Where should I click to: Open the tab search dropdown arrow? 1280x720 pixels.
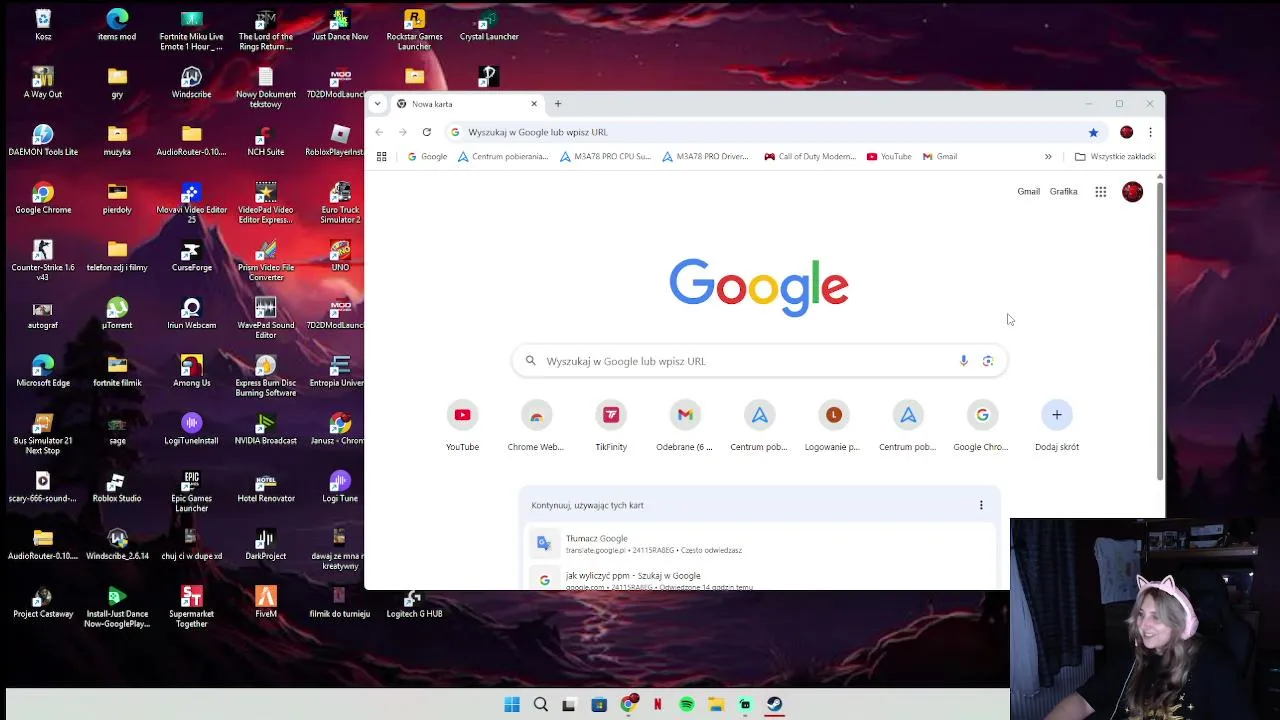[x=377, y=104]
